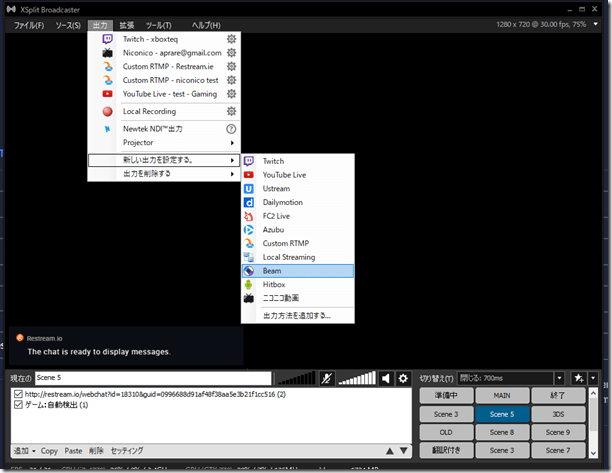Move source down with the down arrow

click(404, 451)
